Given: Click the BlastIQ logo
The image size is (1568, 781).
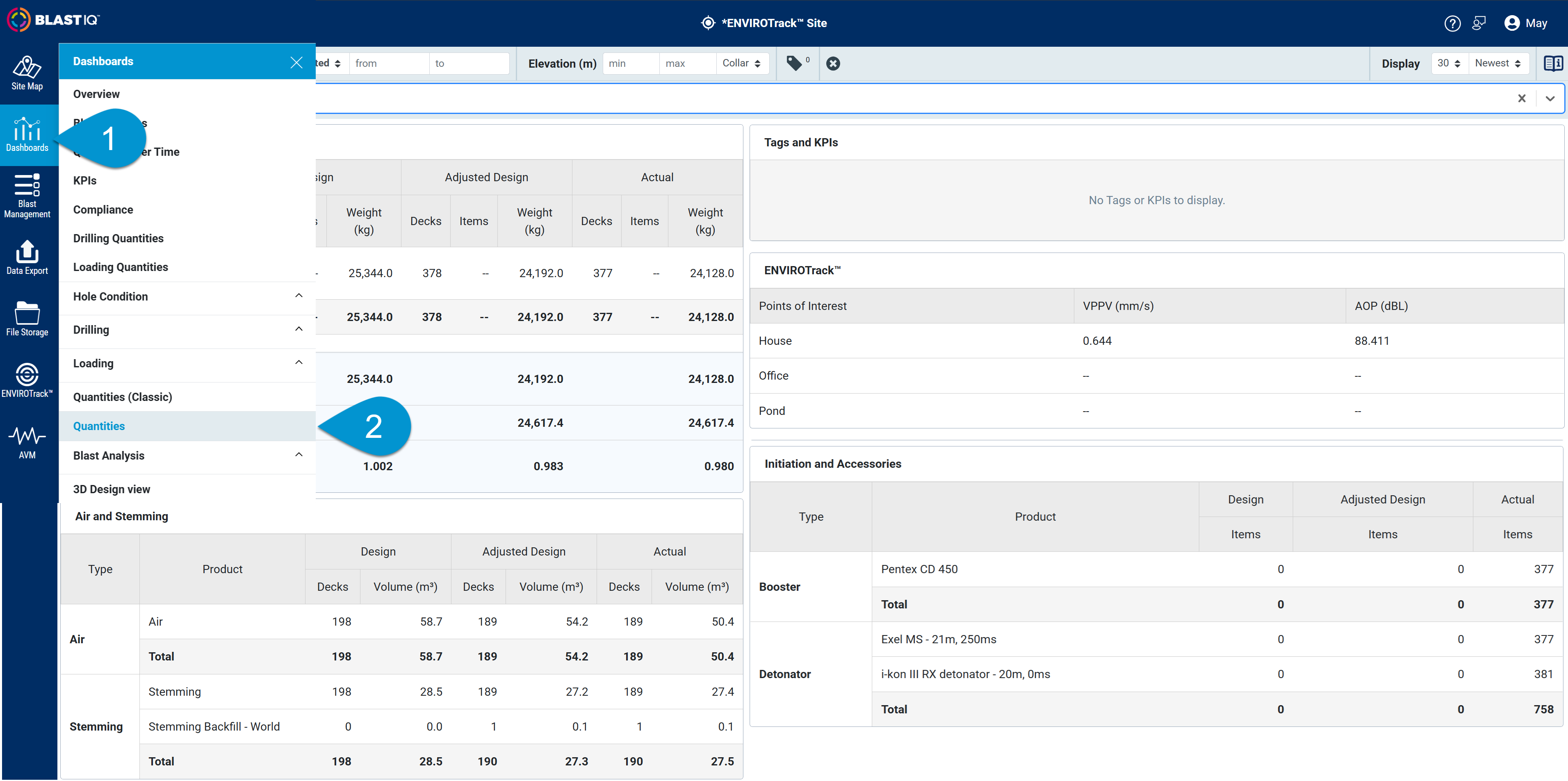Looking at the screenshot, I should coord(53,20).
